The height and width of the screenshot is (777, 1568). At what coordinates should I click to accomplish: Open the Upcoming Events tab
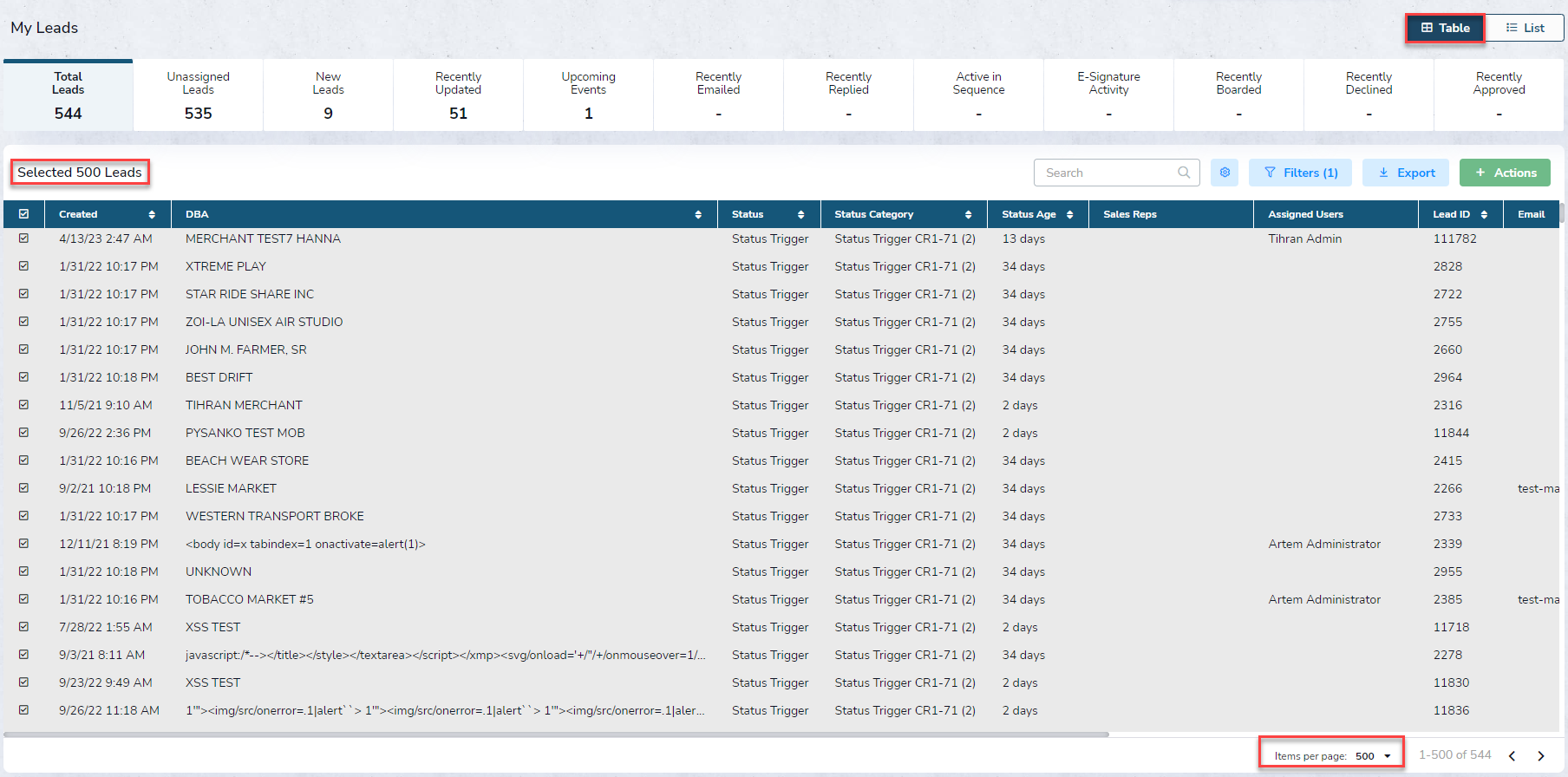click(589, 95)
